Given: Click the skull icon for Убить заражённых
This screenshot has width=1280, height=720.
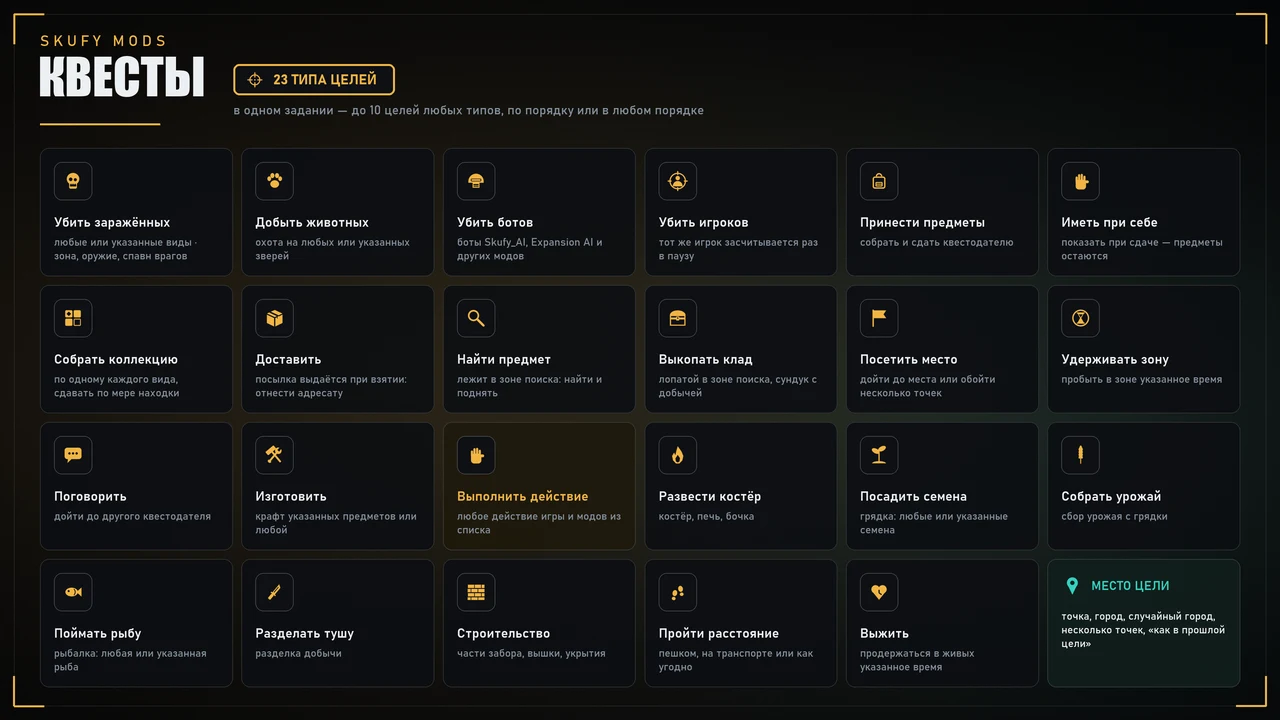Looking at the screenshot, I should click(x=73, y=181).
